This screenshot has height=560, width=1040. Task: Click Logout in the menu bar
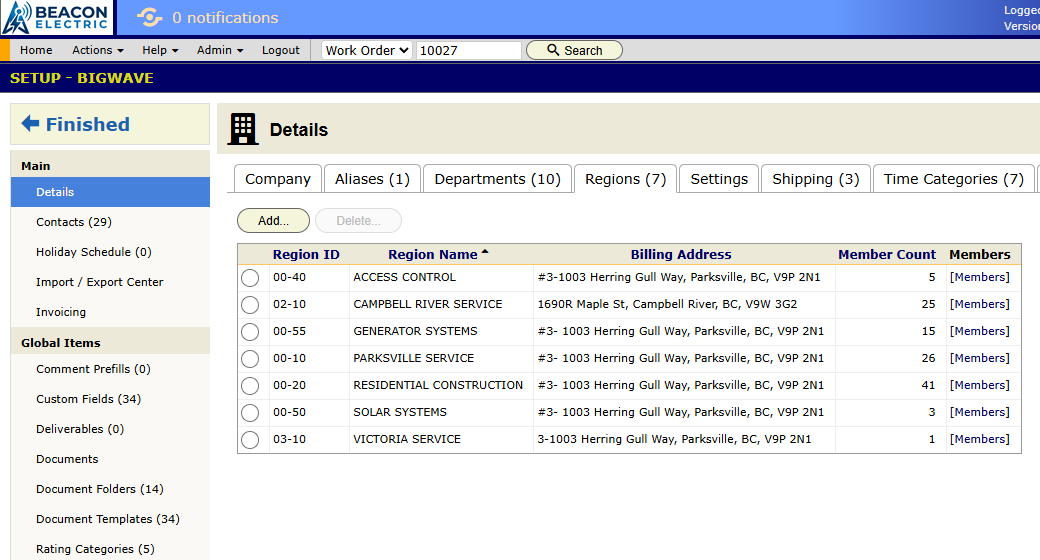click(x=281, y=50)
